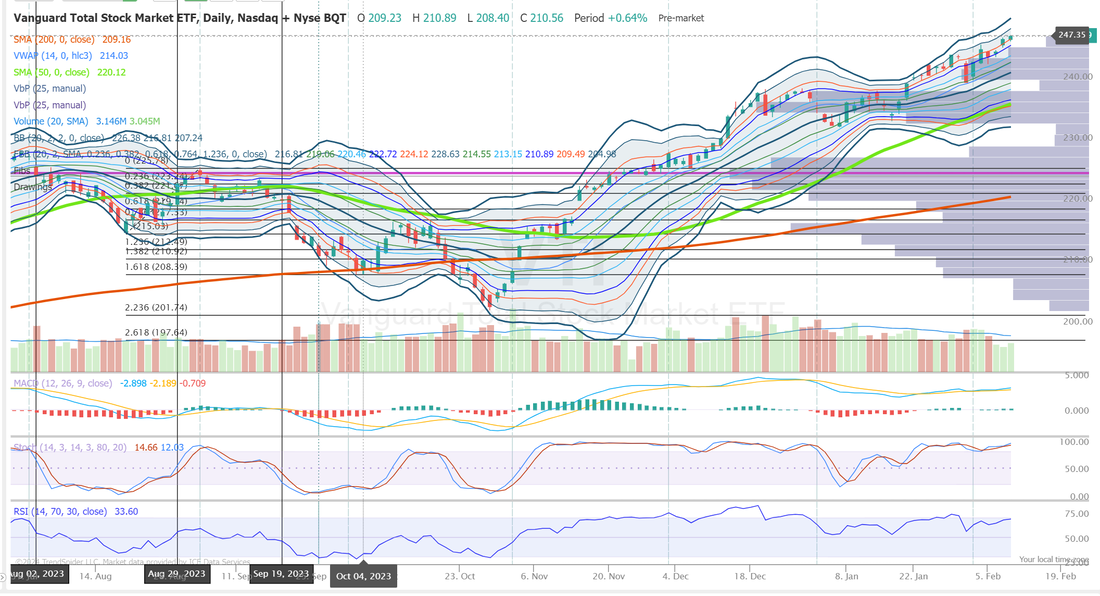
Task: Click the MACD value -2.898
Action: [133, 384]
